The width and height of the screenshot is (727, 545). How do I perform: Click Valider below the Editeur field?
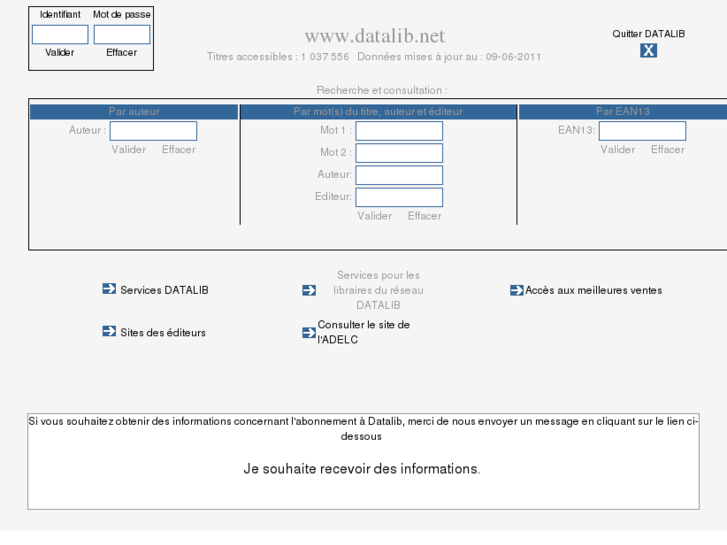(374, 216)
